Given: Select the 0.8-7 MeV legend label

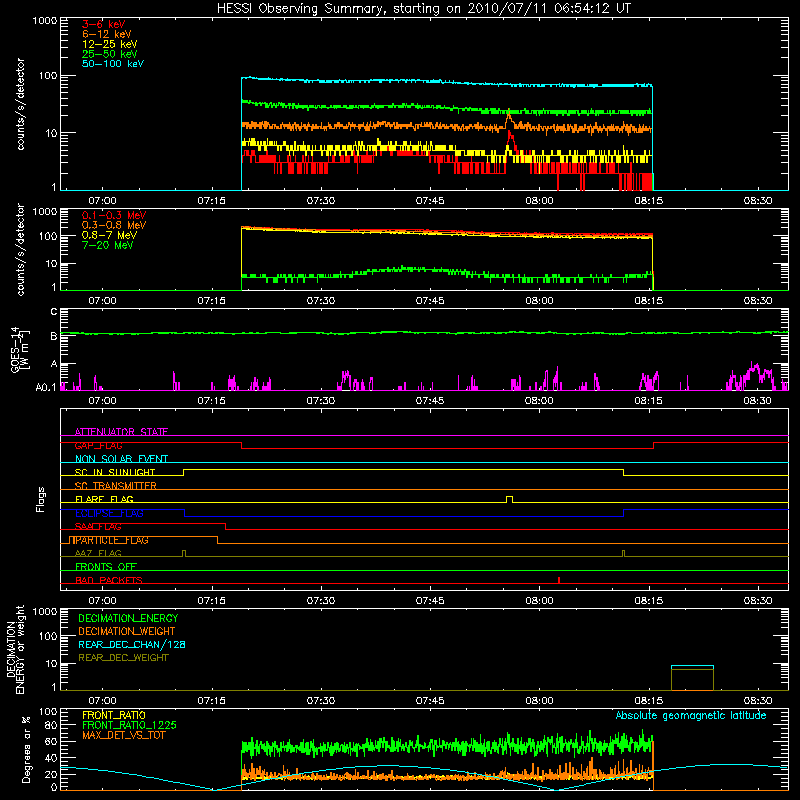Looking at the screenshot, I should (109, 235).
